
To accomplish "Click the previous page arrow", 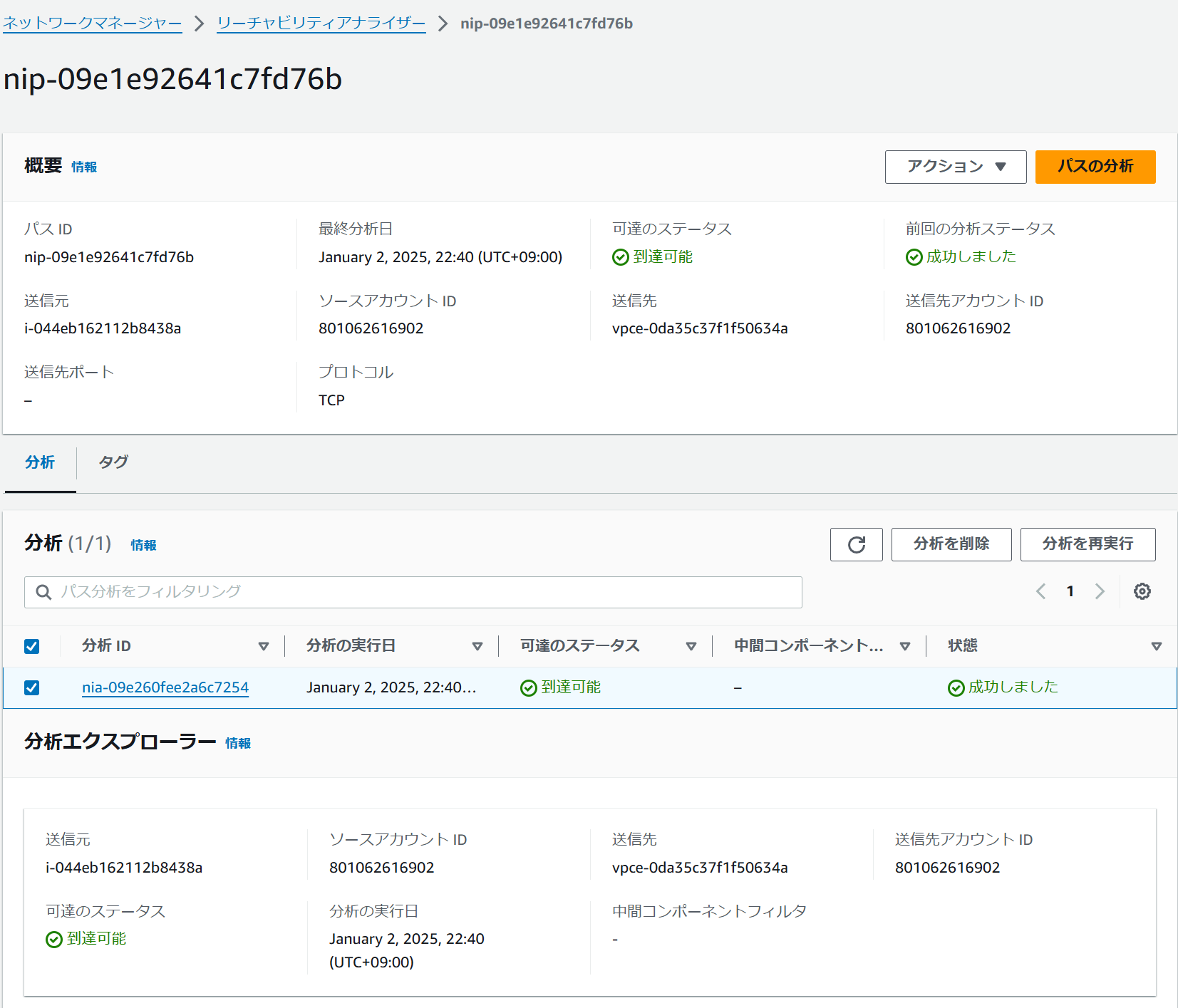I will [1040, 591].
